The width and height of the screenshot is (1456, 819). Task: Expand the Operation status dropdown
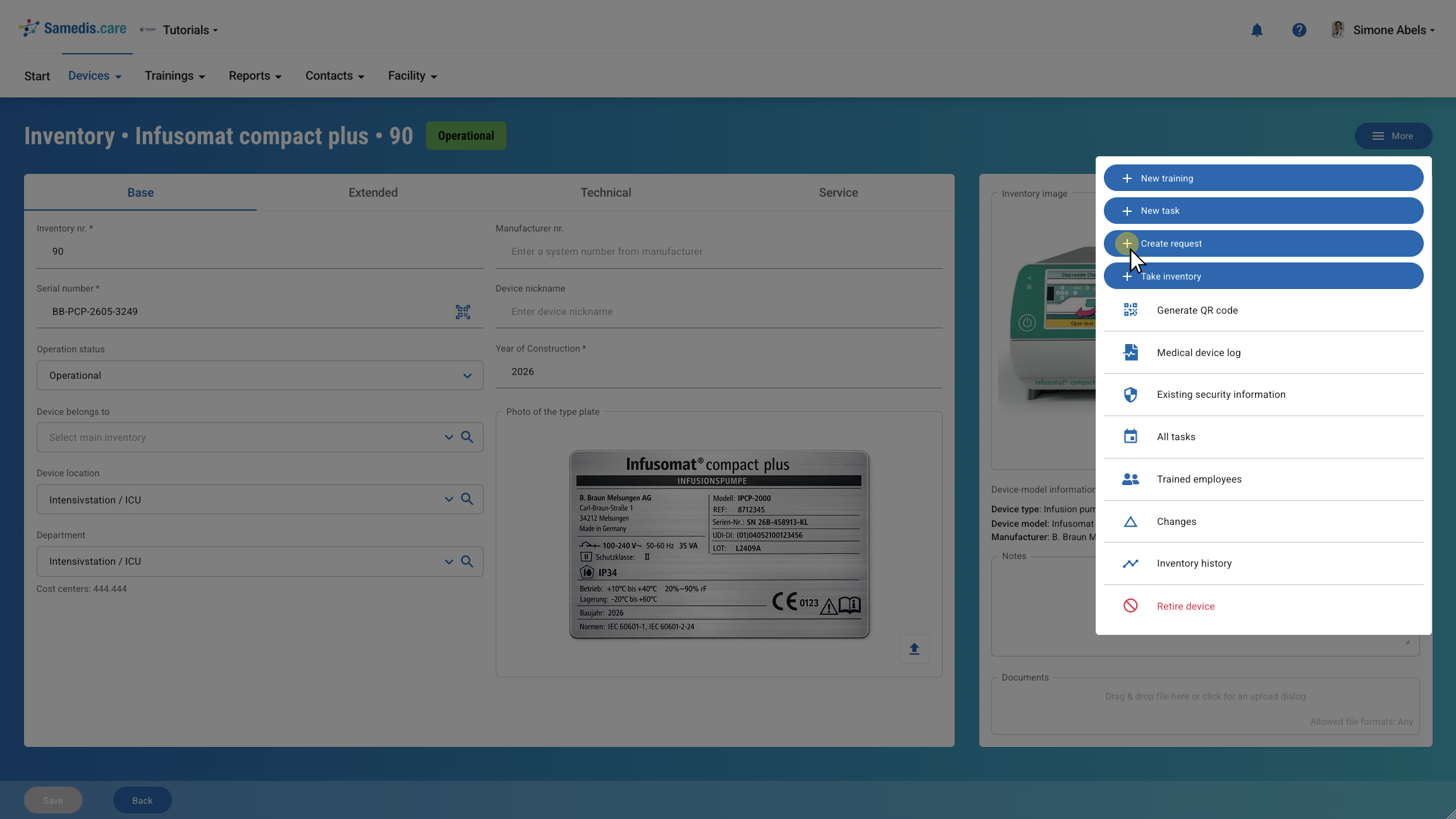(260, 376)
